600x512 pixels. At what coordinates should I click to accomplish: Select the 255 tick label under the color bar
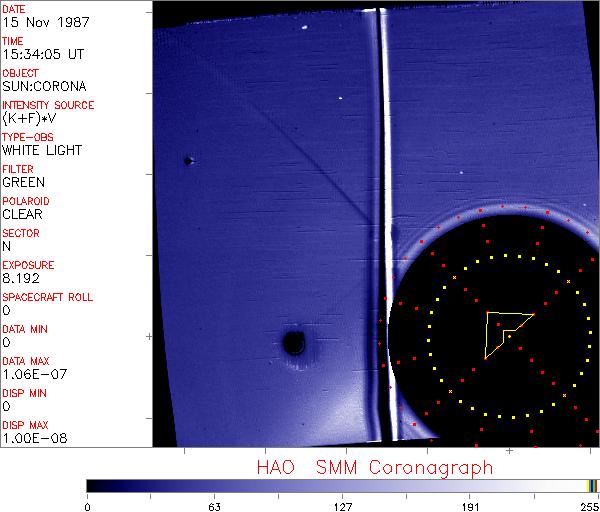(x=587, y=505)
